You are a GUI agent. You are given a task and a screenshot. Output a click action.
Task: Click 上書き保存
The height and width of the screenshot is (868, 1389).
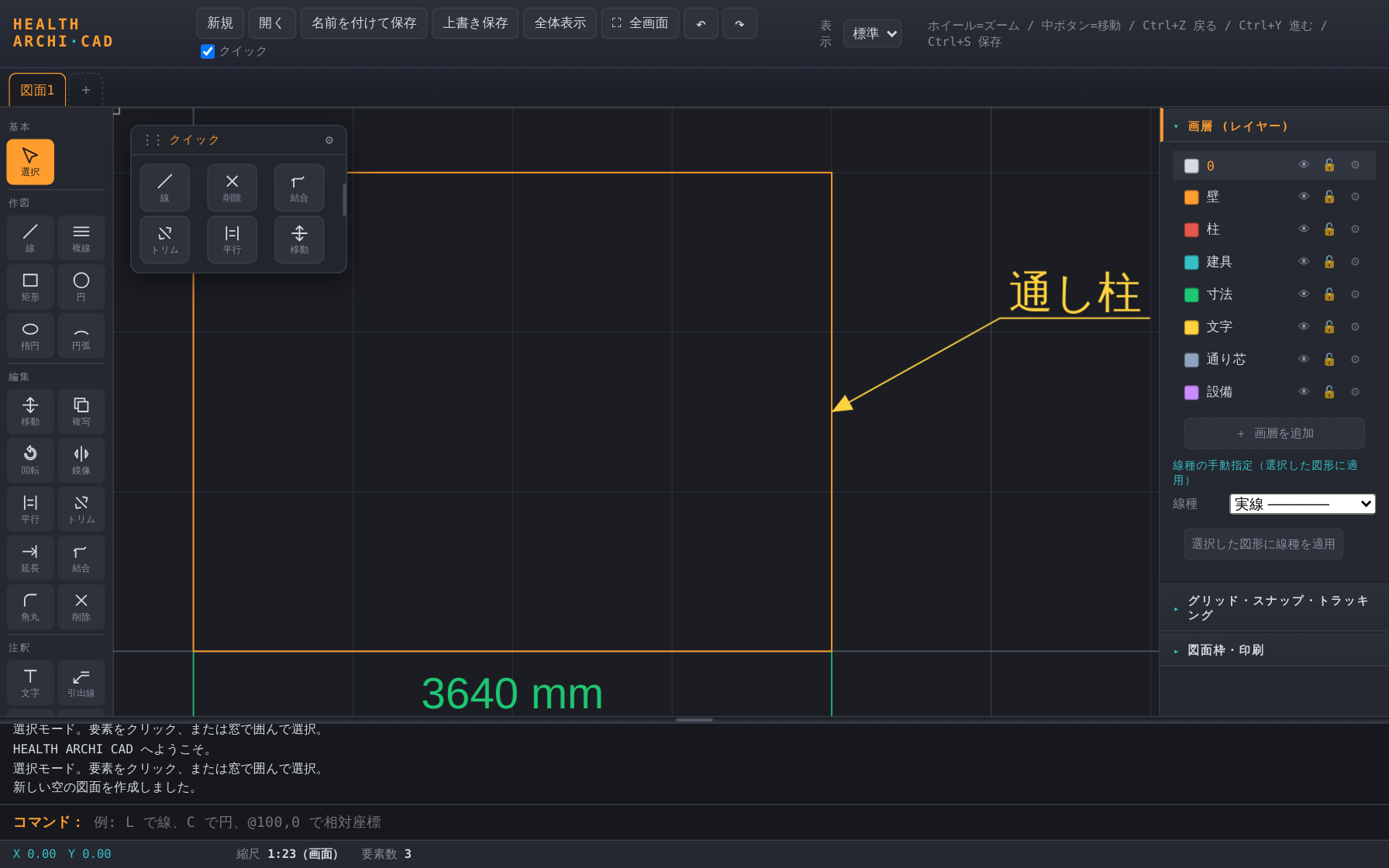[x=475, y=23]
